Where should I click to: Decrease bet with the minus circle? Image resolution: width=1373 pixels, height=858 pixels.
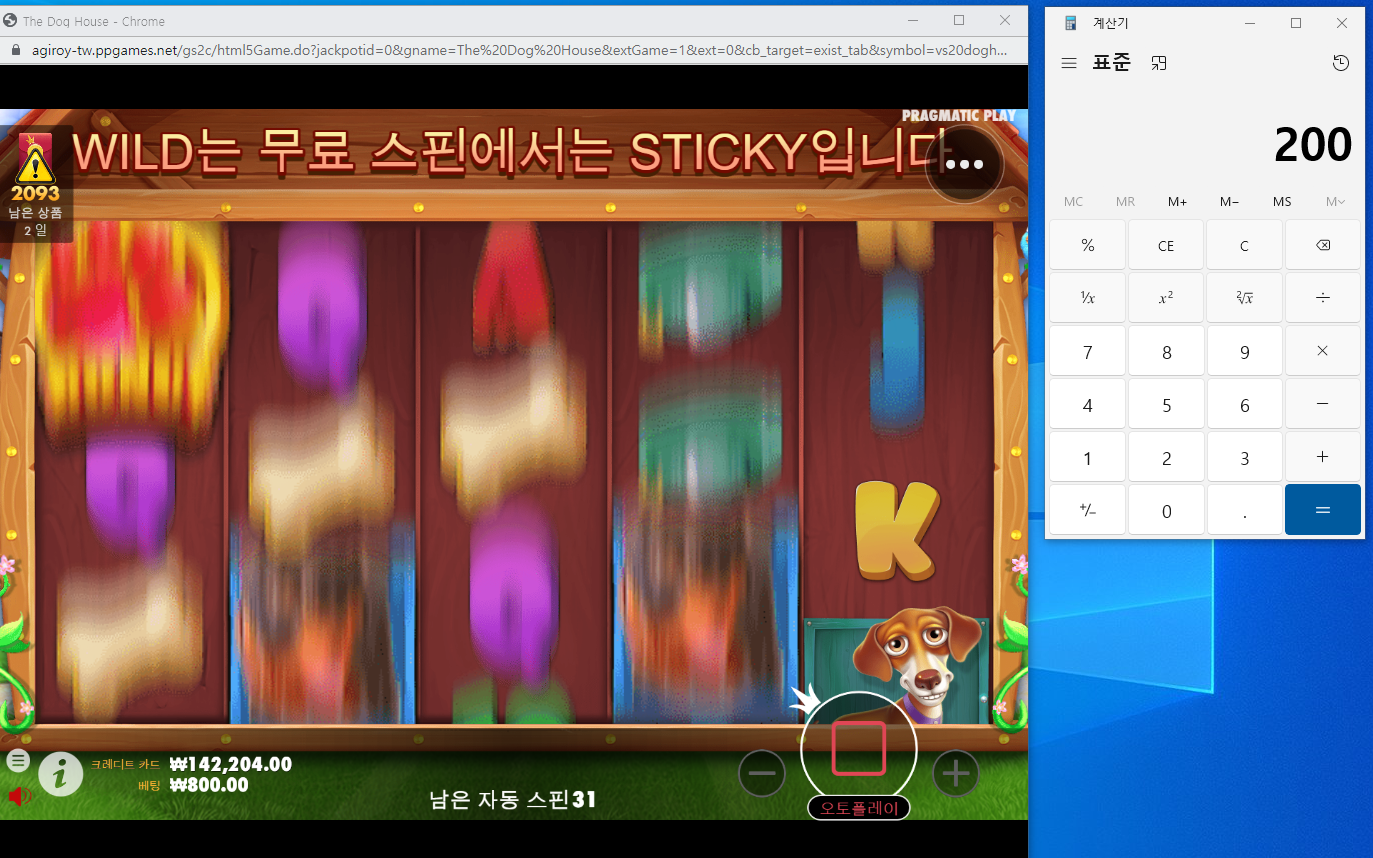762,773
